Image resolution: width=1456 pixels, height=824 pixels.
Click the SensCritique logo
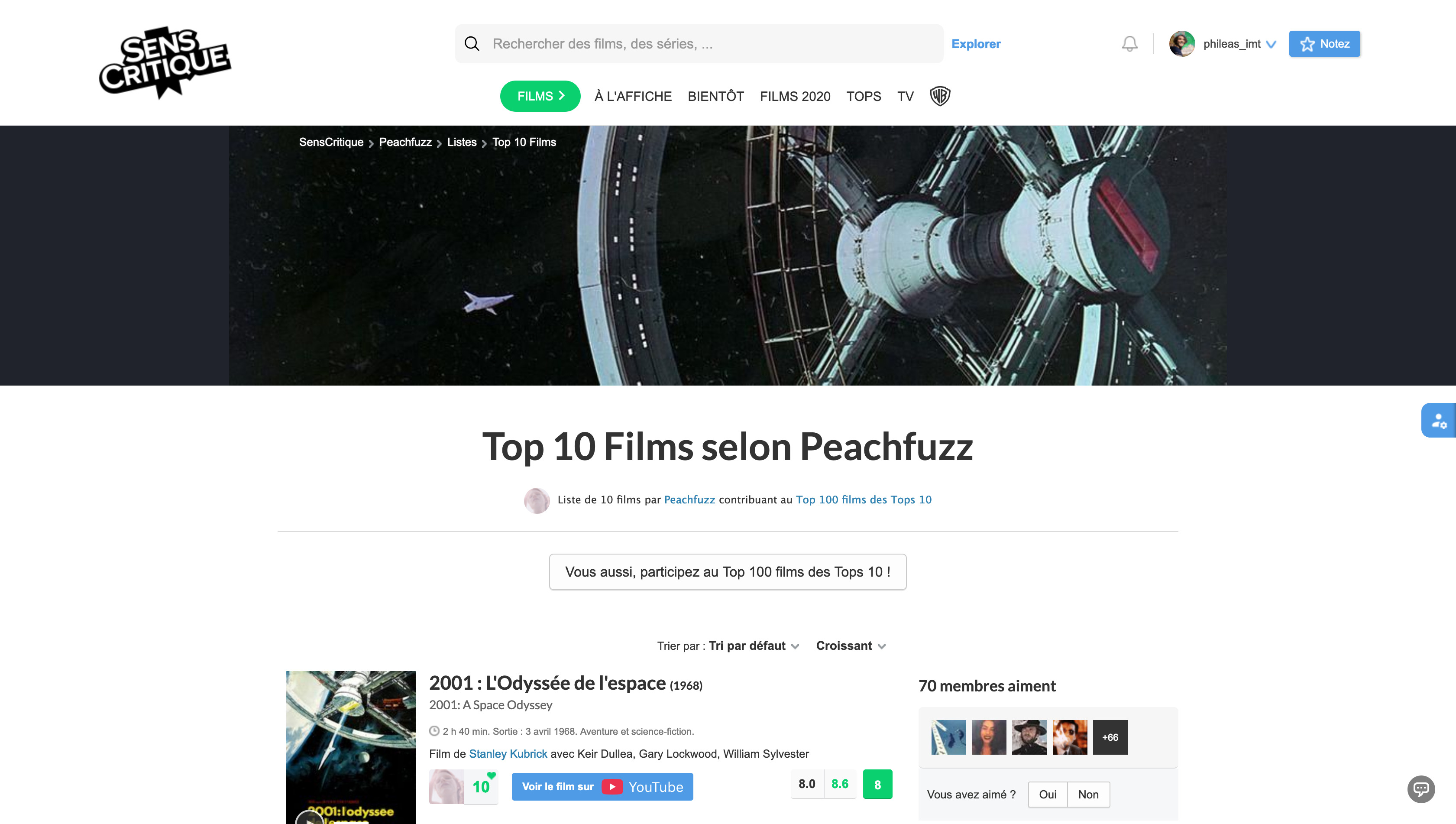pos(165,62)
